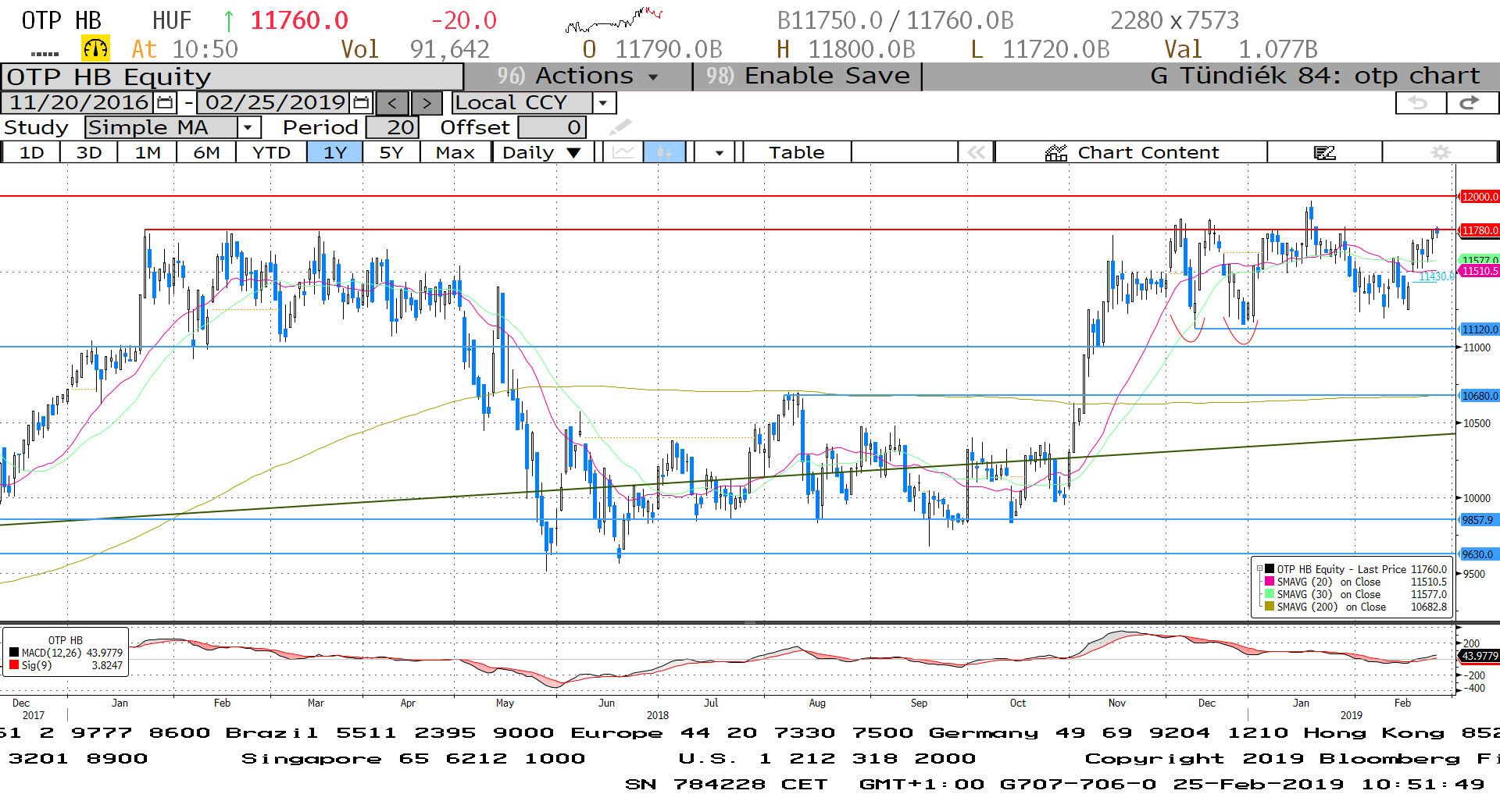Open Chart Content panel
Screen dimensions: 1500x812
[1131, 152]
